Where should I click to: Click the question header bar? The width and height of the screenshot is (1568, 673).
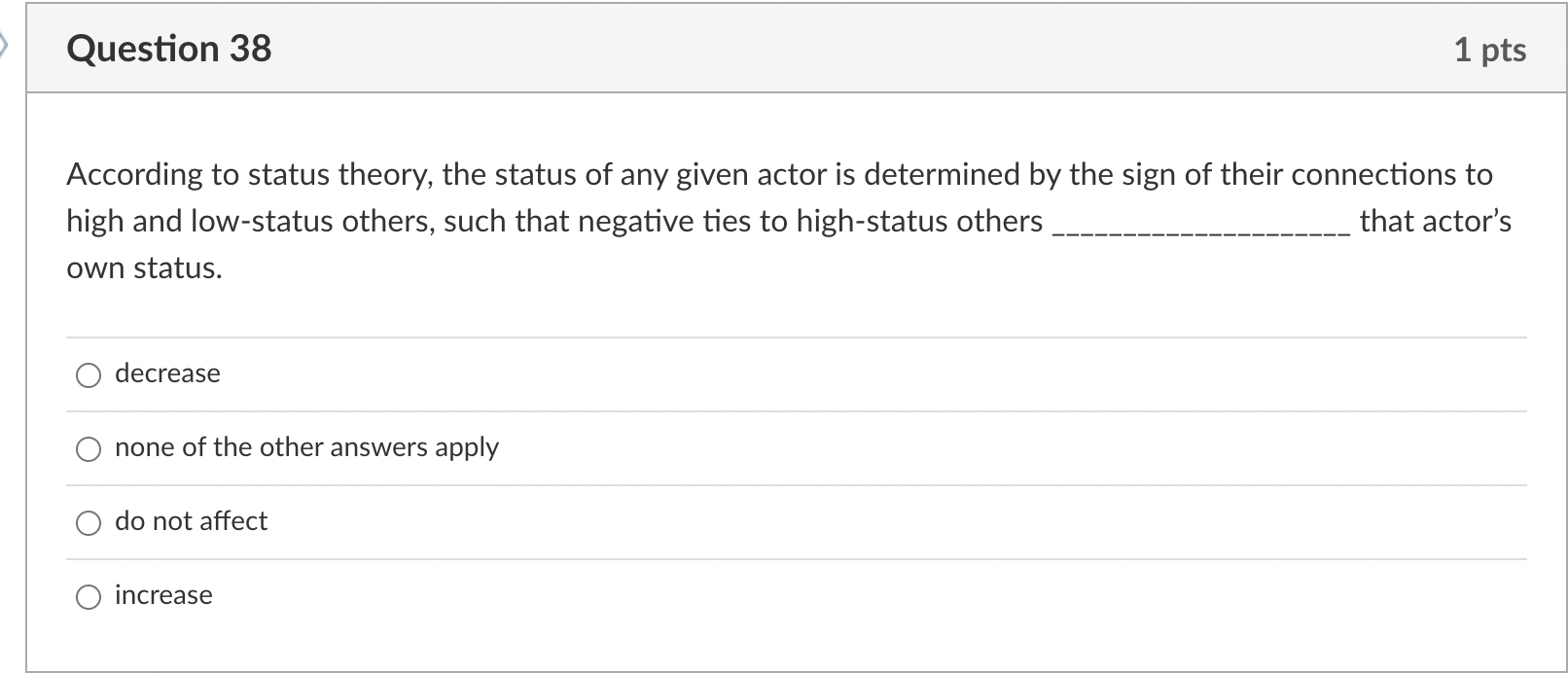(778, 47)
